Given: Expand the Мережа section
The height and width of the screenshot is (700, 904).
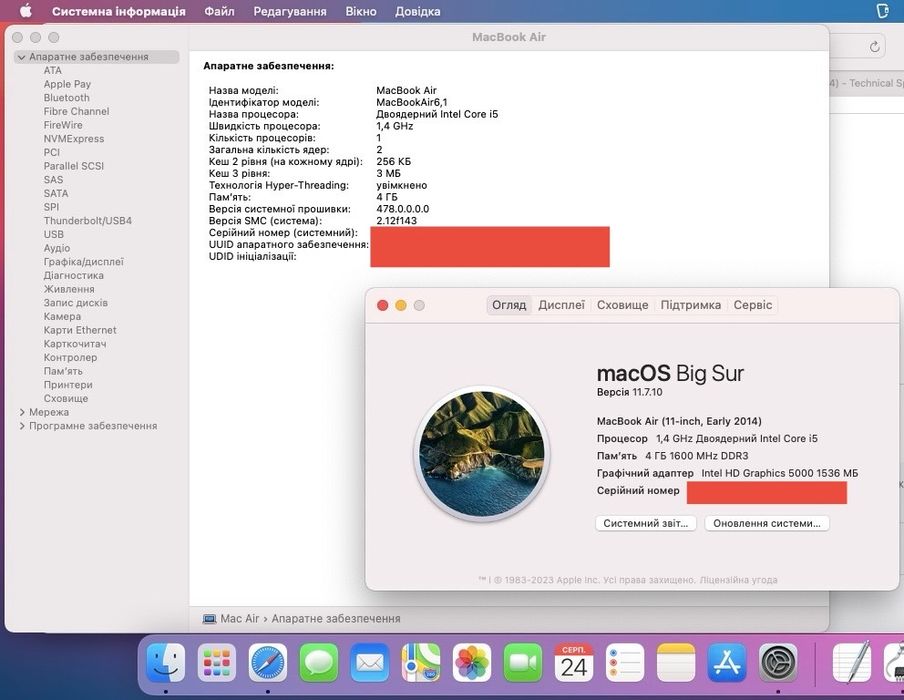Looking at the screenshot, I should 22,412.
